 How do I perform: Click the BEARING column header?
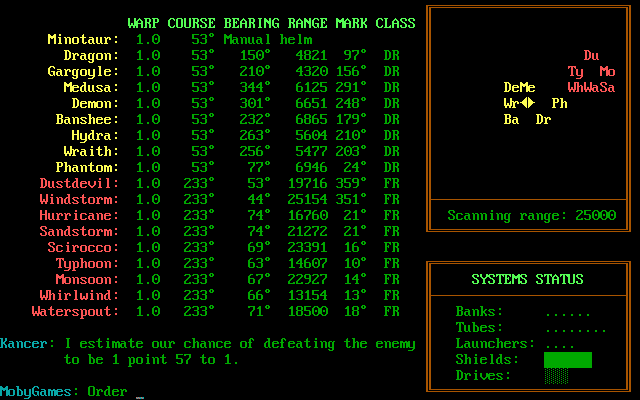(x=251, y=23)
